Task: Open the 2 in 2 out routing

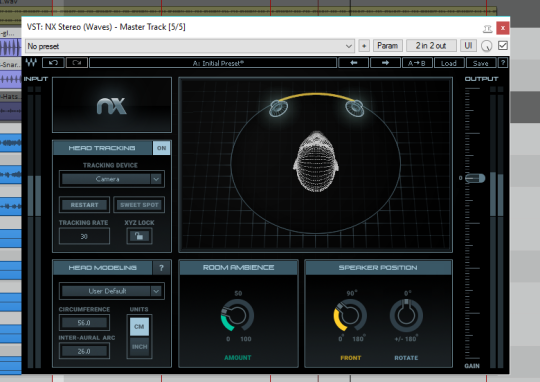Action: click(431, 46)
